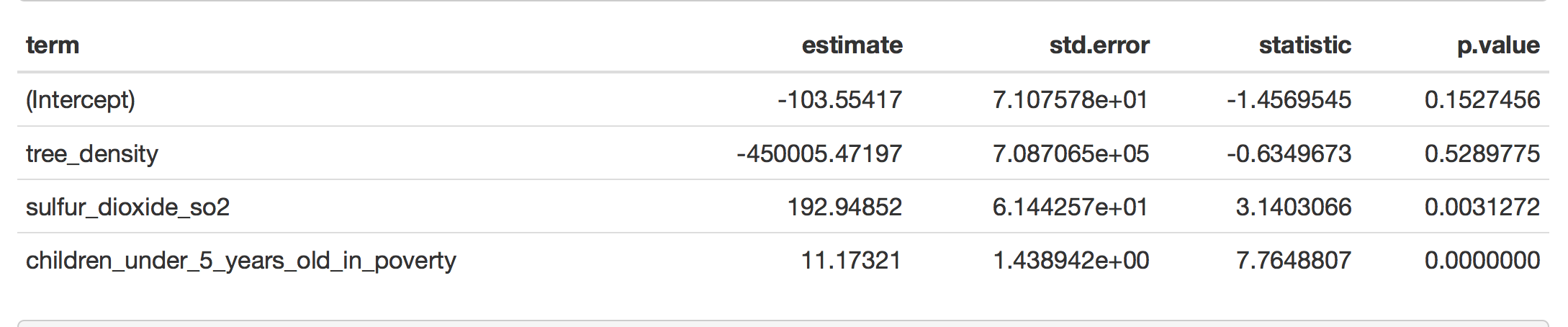Select the children_under_5_years_old_in_poverty term cell
Viewport: 1568px width, 327px height.
tap(241, 261)
